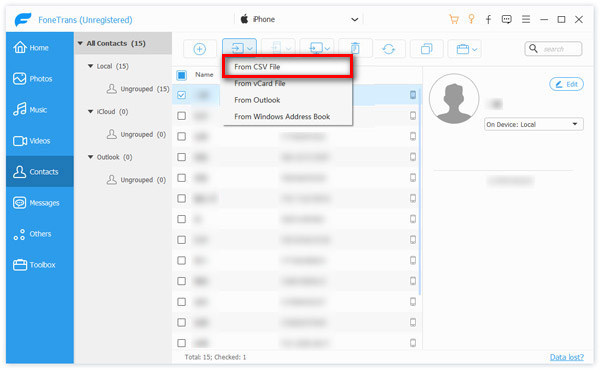This screenshot has height=370, width=600.
Task: Click the contact avatar picture
Action: (454, 99)
